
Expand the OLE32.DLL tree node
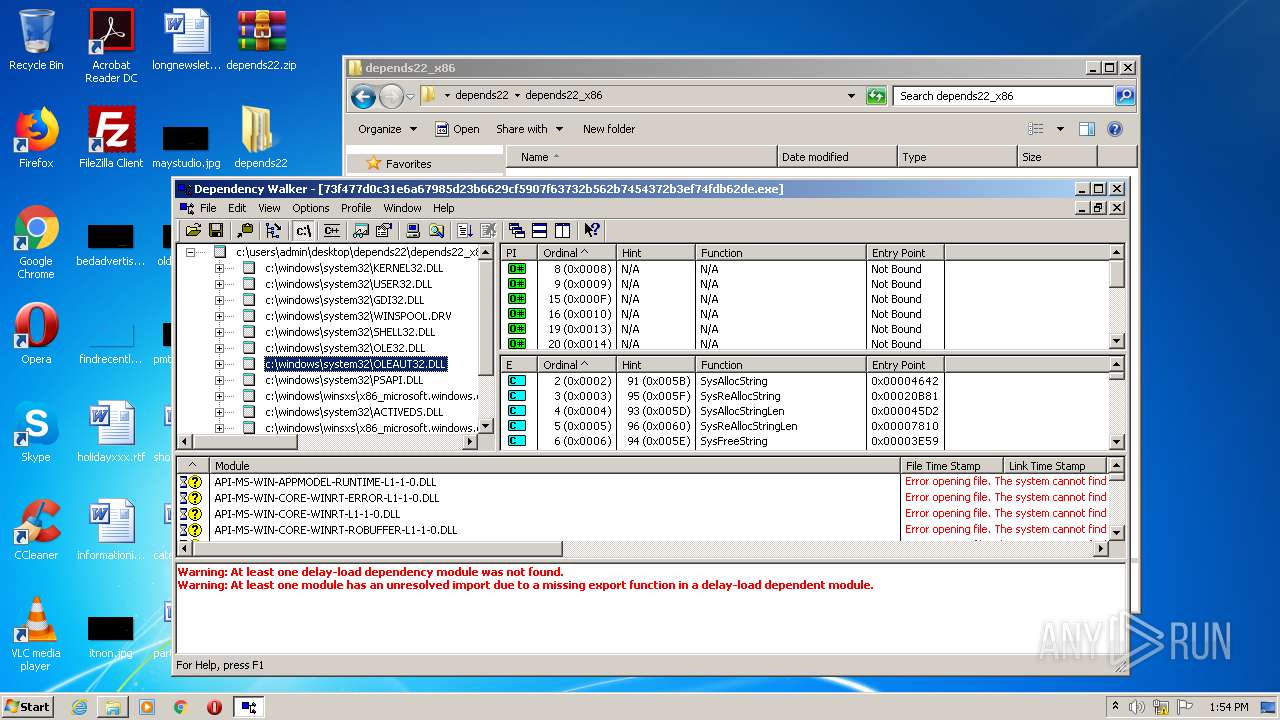[219, 348]
